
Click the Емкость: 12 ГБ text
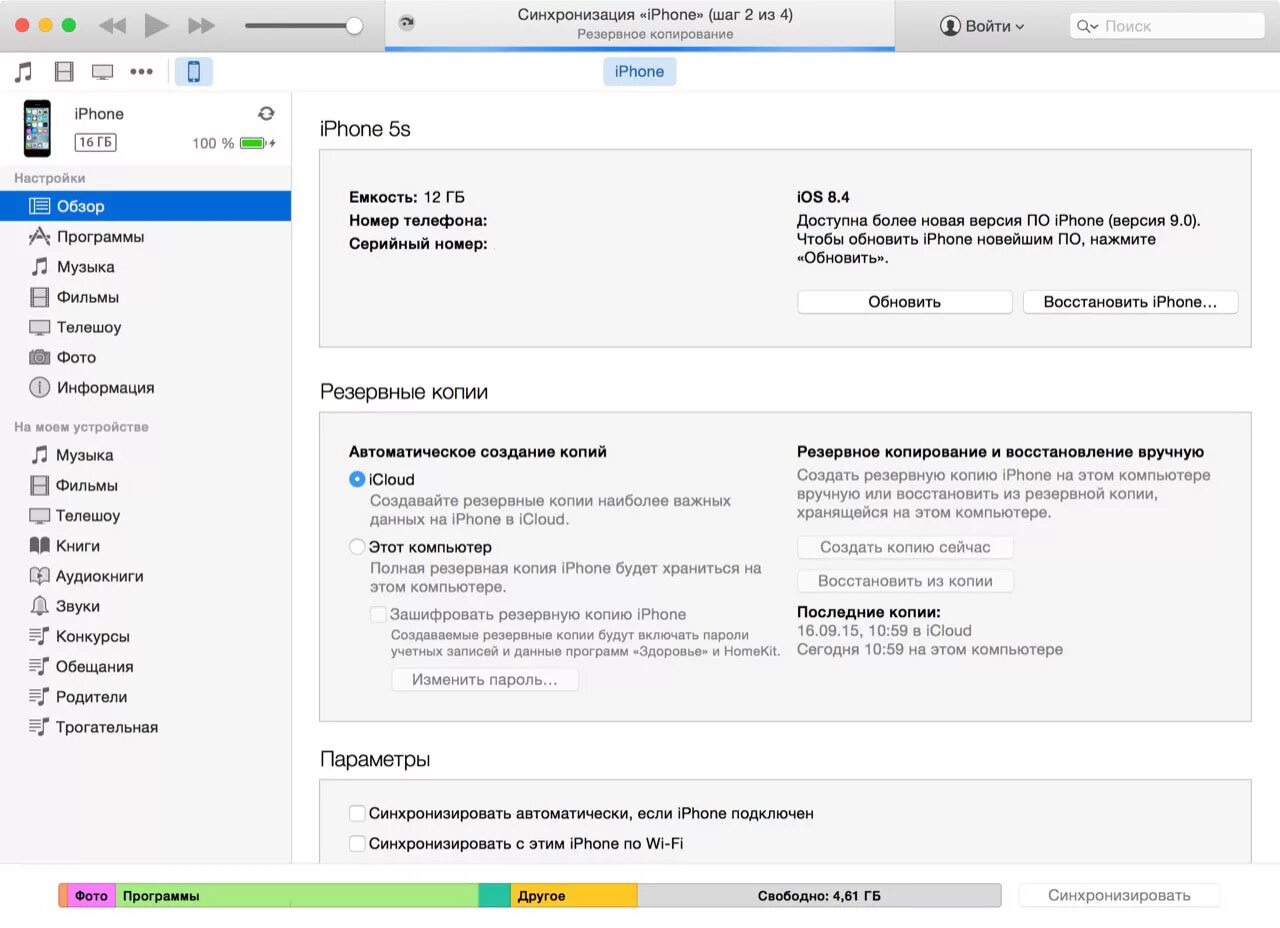click(x=407, y=197)
